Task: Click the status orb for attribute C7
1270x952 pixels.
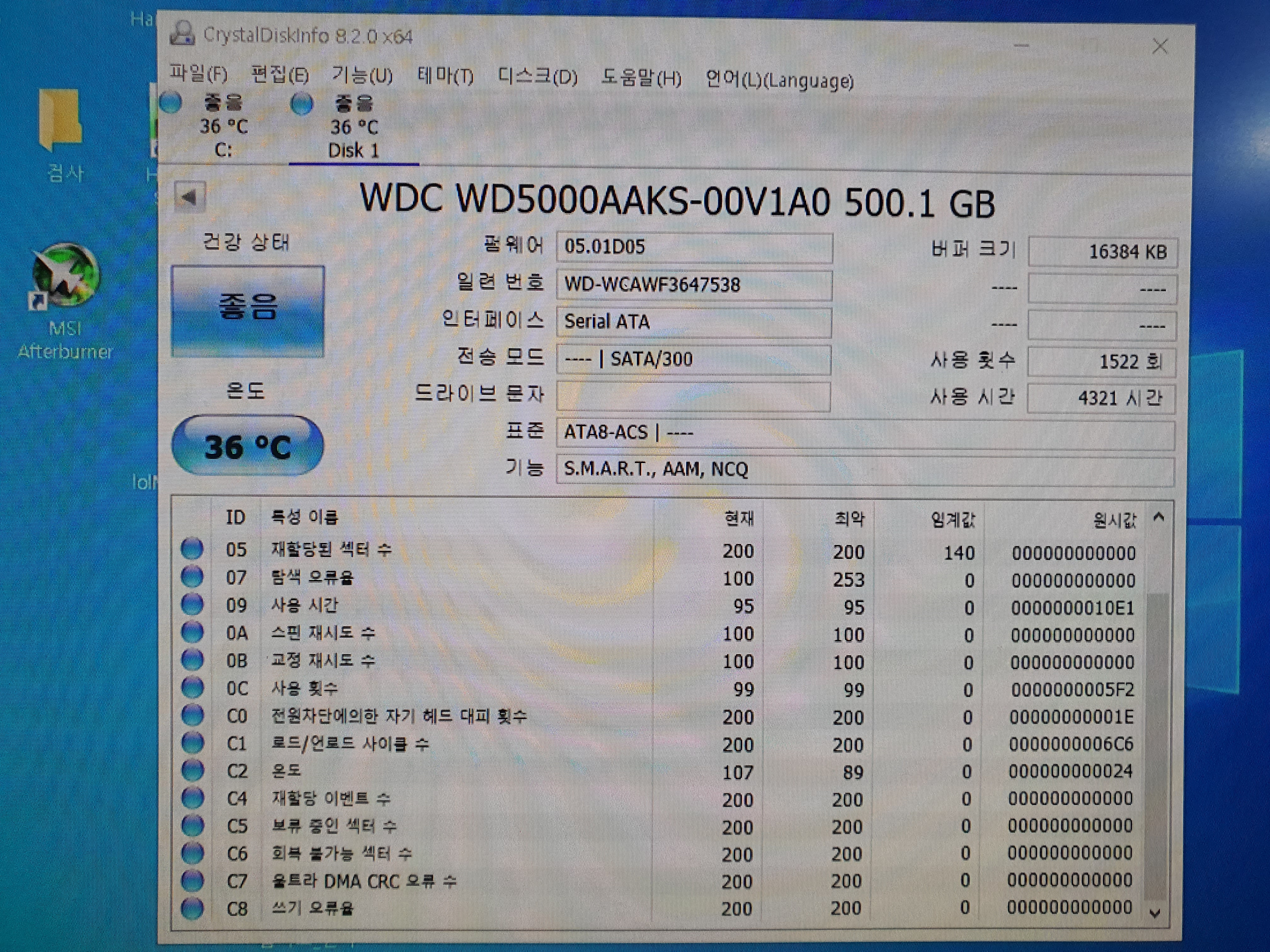Action: [x=192, y=880]
